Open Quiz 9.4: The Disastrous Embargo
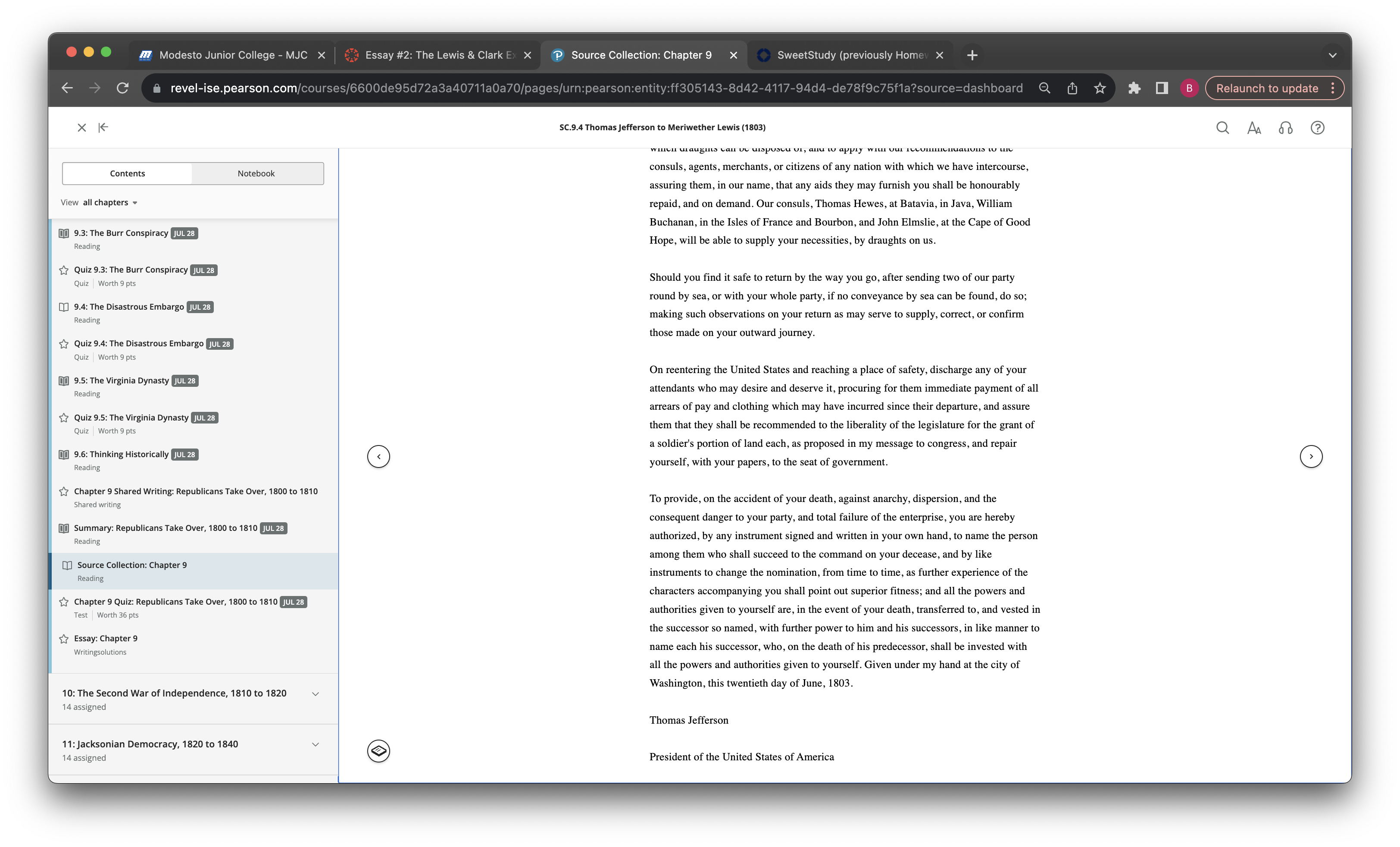 [x=138, y=343]
